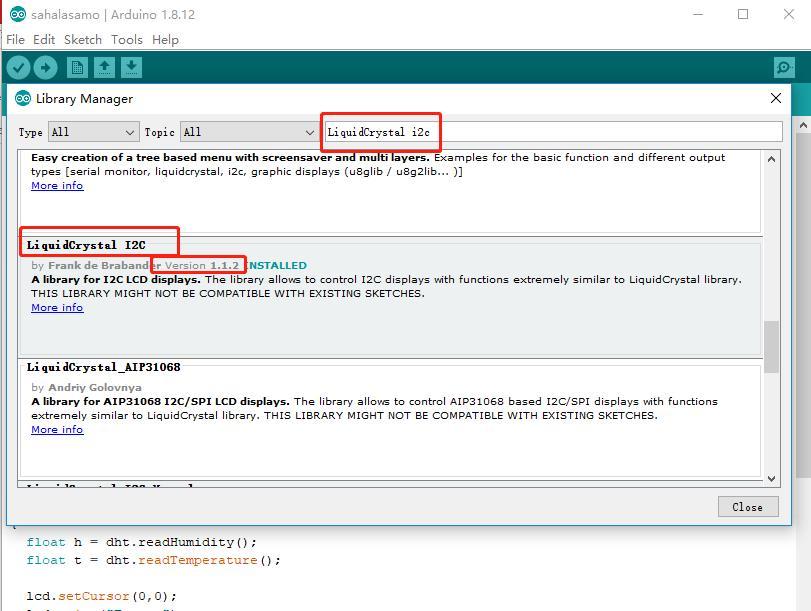Click the library list scroll up arrow
This screenshot has height=611, width=811.
tap(771, 159)
